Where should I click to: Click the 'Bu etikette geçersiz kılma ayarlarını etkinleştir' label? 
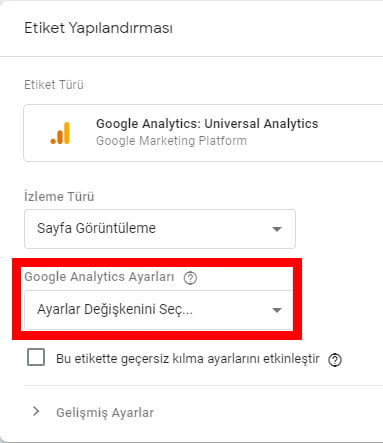pyautogui.click(x=188, y=359)
